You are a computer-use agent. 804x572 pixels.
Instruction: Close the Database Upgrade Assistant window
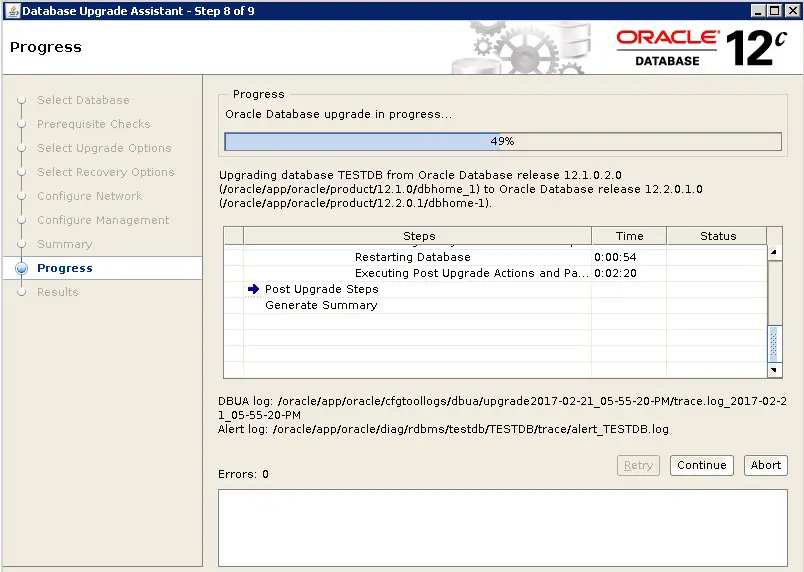792,11
